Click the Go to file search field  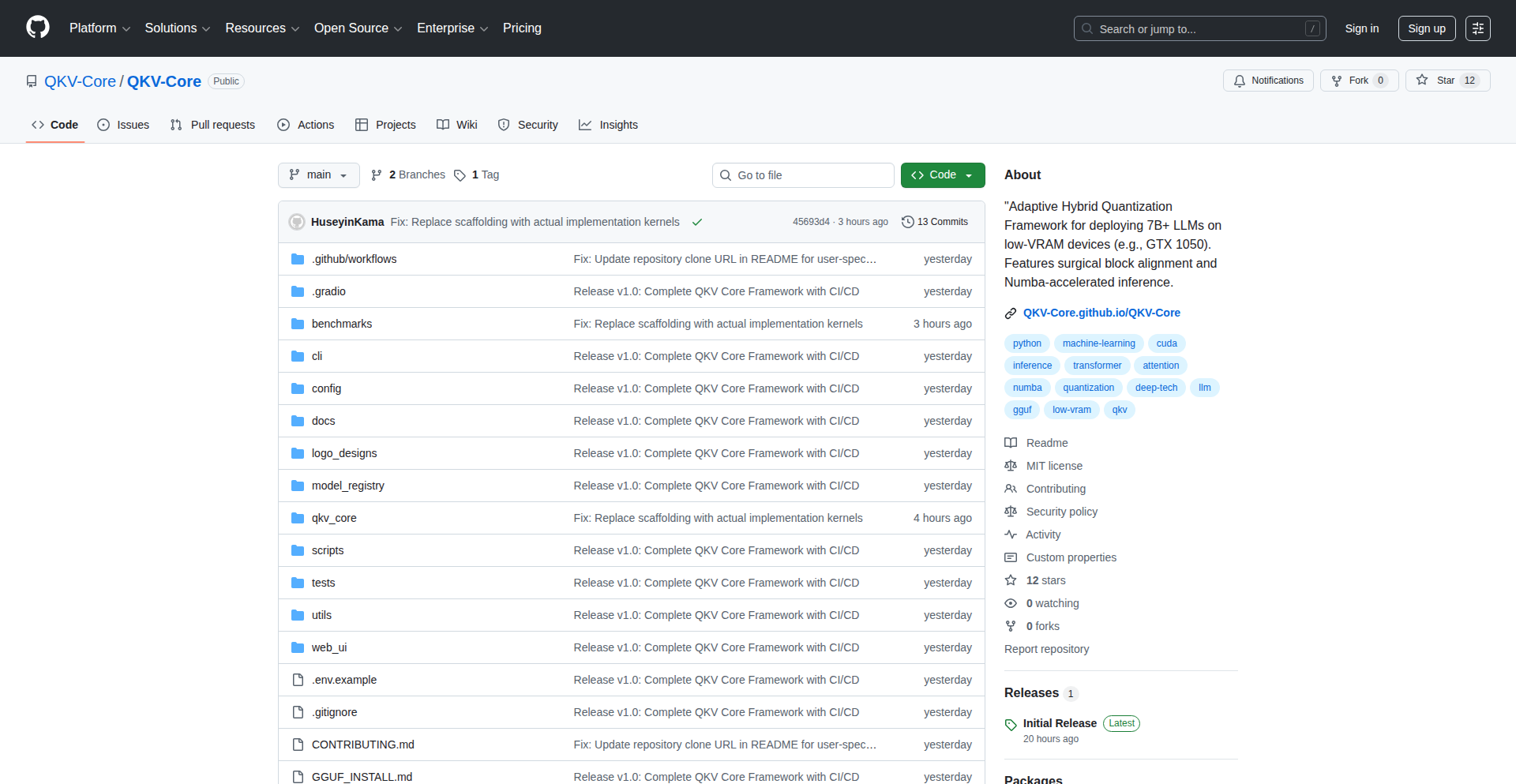click(x=802, y=175)
